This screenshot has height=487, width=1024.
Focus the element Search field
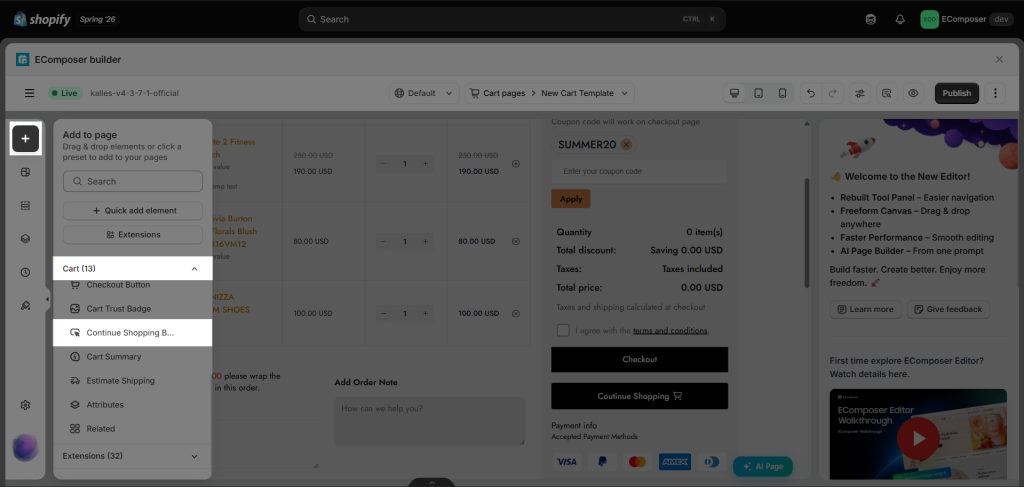[133, 181]
